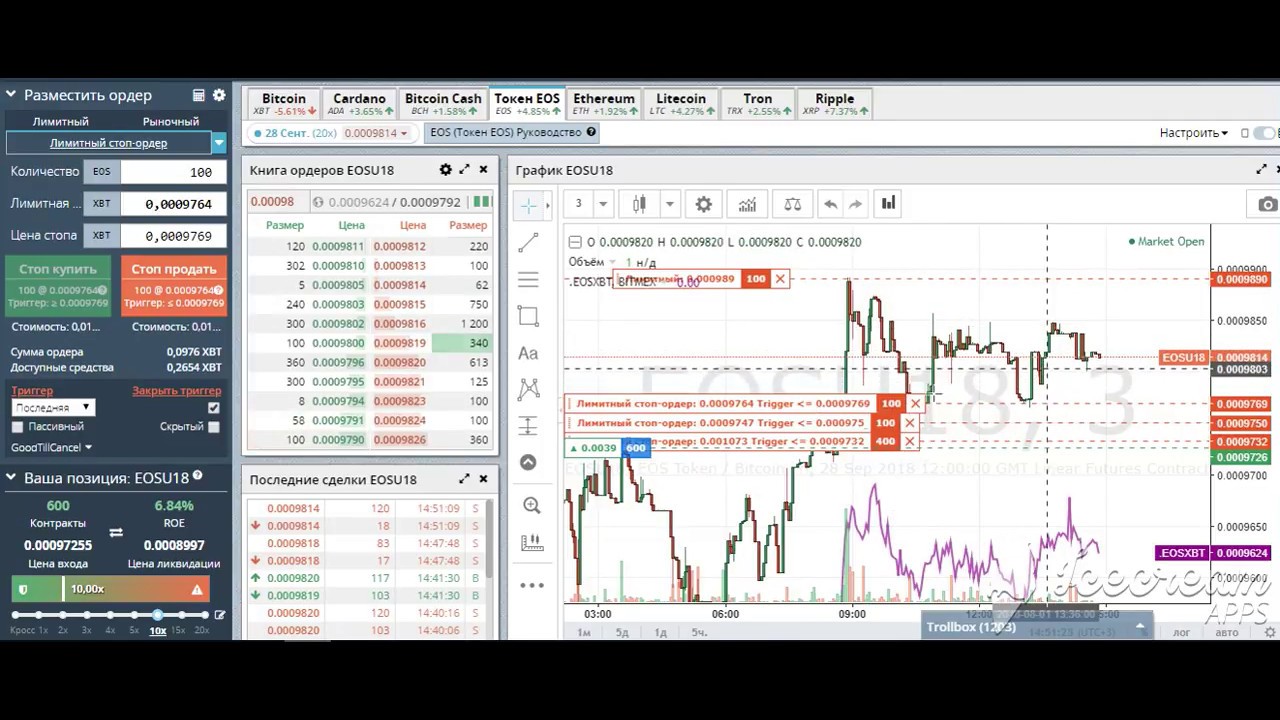
Task: Select the Лимитный order tab
Action: pyautogui.click(x=60, y=121)
